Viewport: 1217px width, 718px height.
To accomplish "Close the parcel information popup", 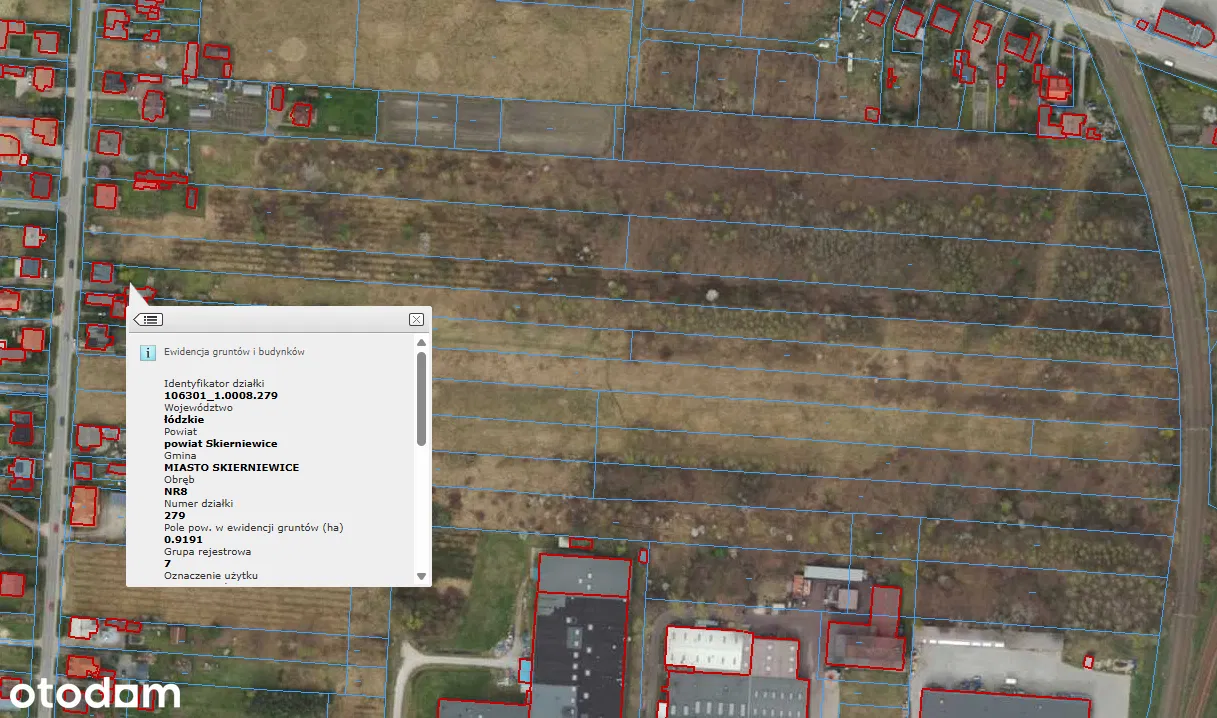I will (416, 319).
